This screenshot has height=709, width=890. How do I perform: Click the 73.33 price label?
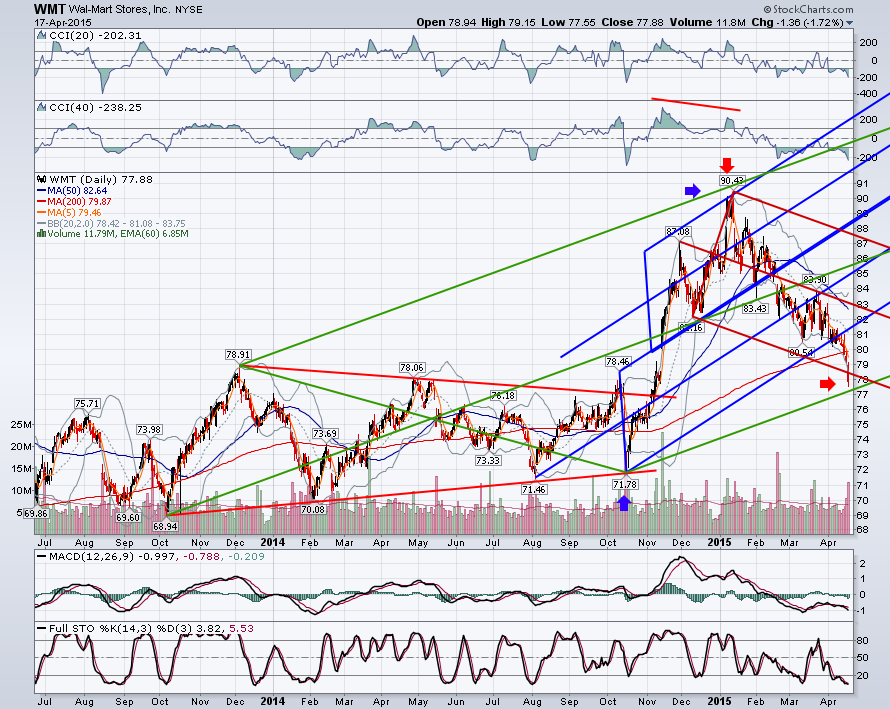488,460
